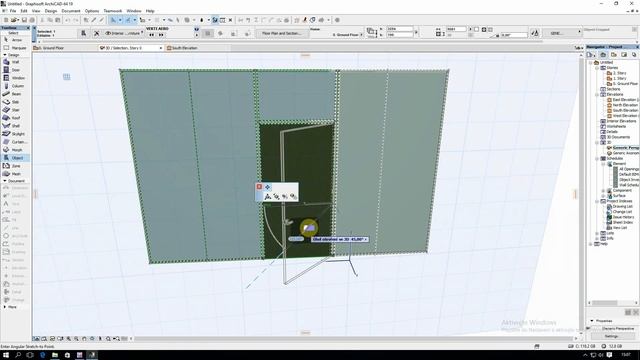Open the Options menu
Screen dimensions: 640x360
[x=92, y=11]
